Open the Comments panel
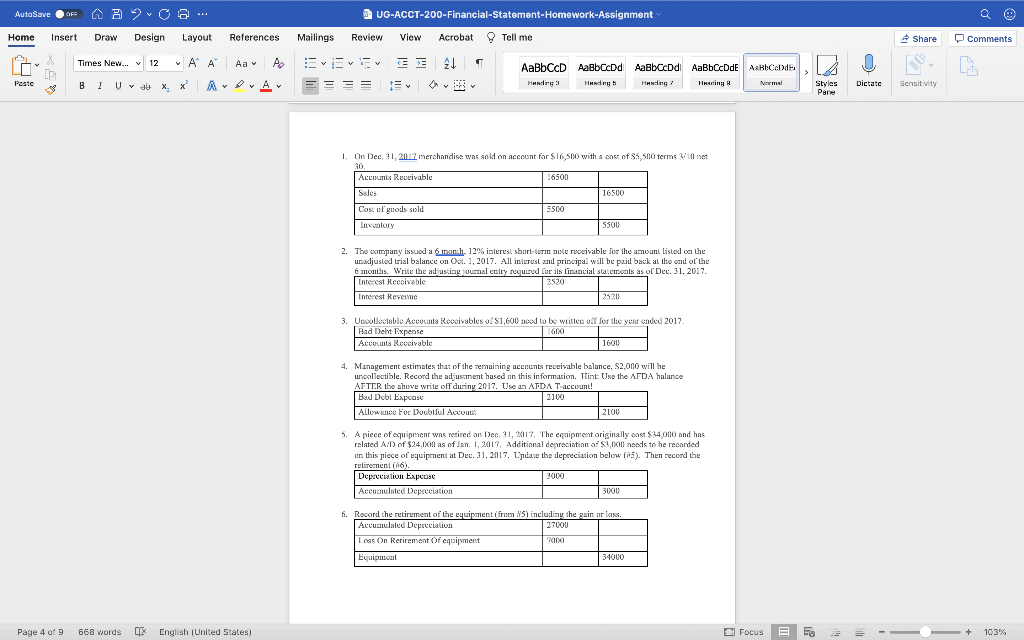1024x640 pixels. pos(981,37)
